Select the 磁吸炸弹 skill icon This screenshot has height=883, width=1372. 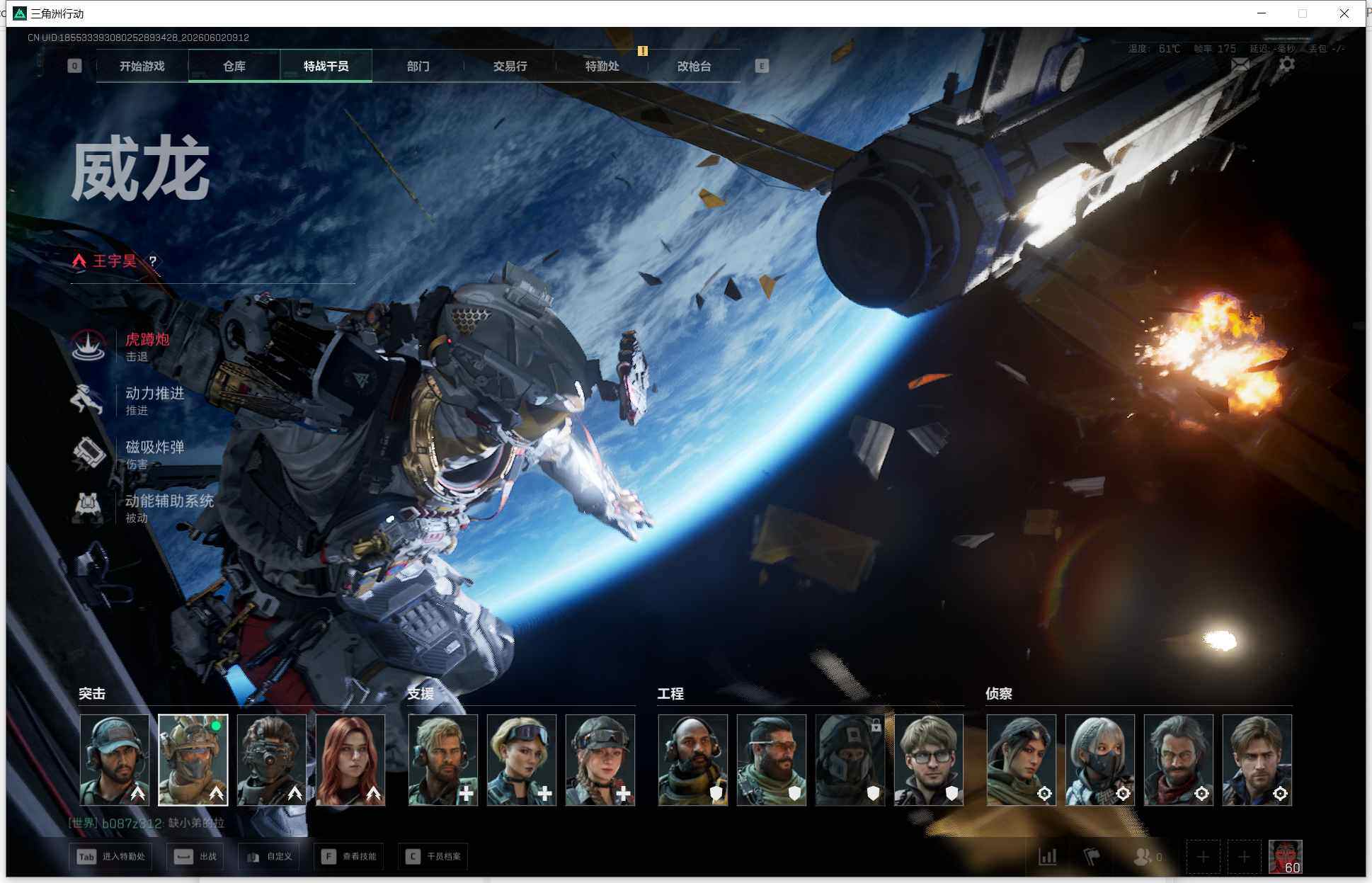(x=88, y=453)
